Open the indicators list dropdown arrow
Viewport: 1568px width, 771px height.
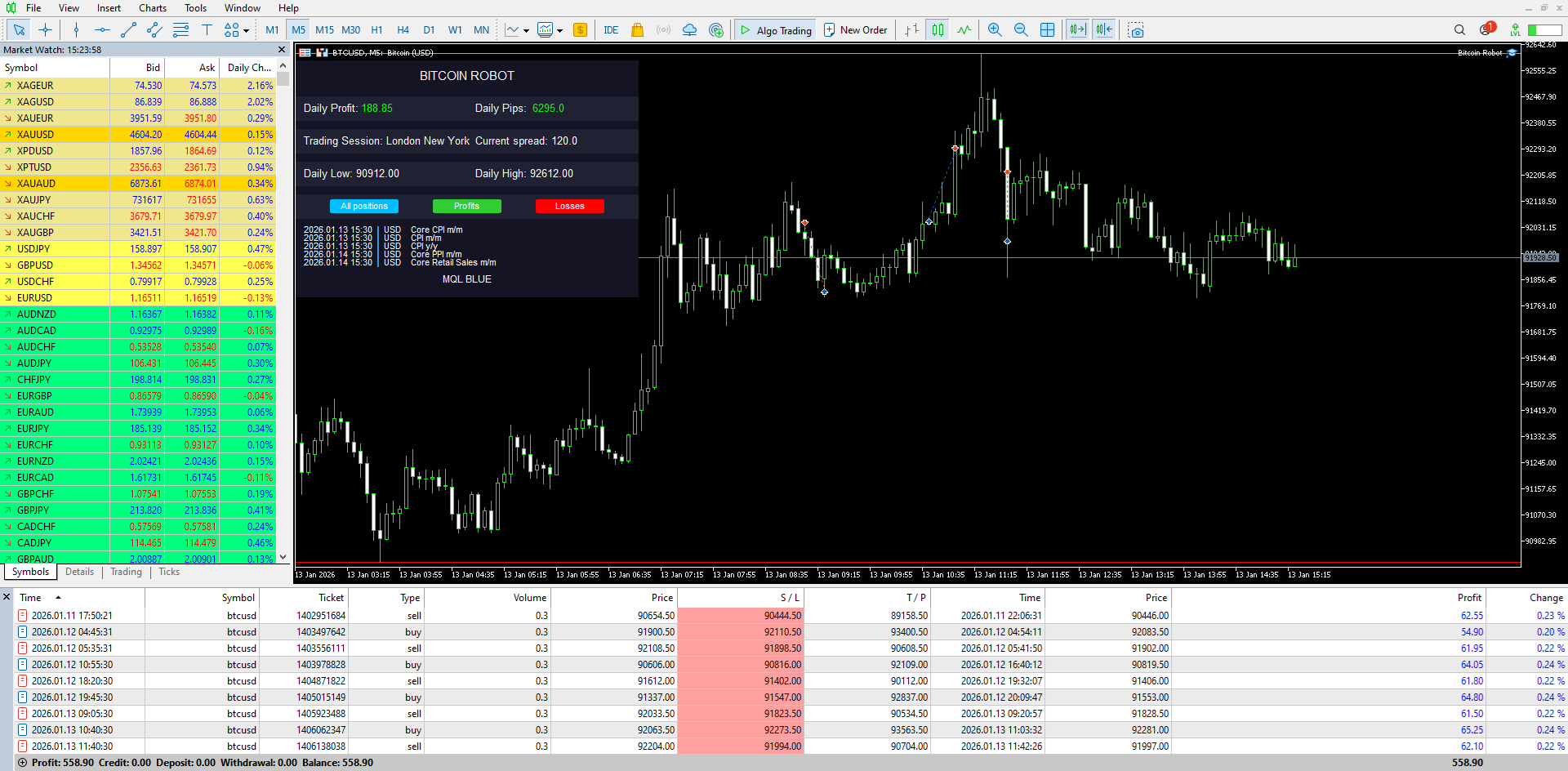point(526,31)
